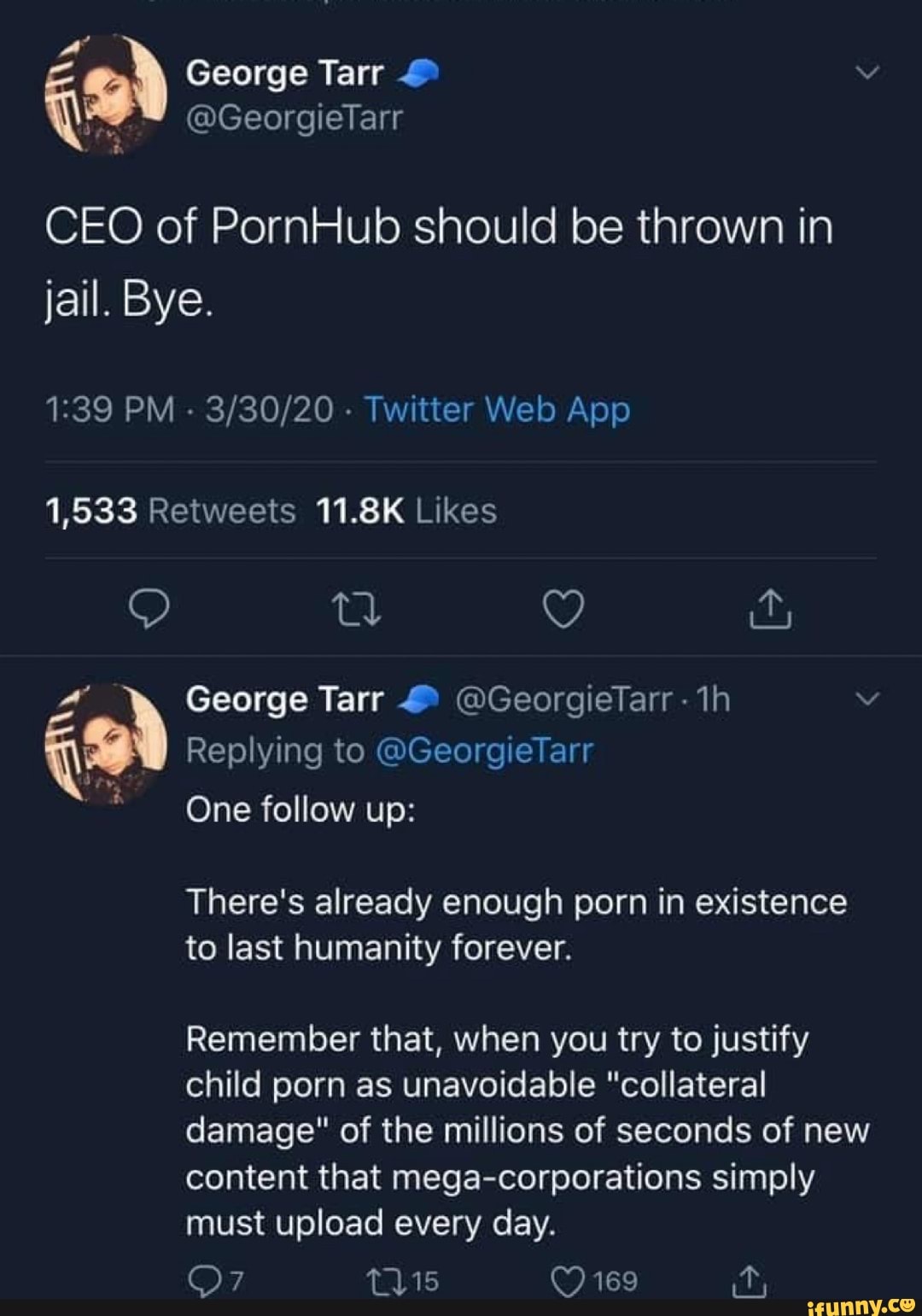The height and width of the screenshot is (1316, 922).
Task: Expand the follow-up tweet's chevron menu
Action: [x=867, y=699]
